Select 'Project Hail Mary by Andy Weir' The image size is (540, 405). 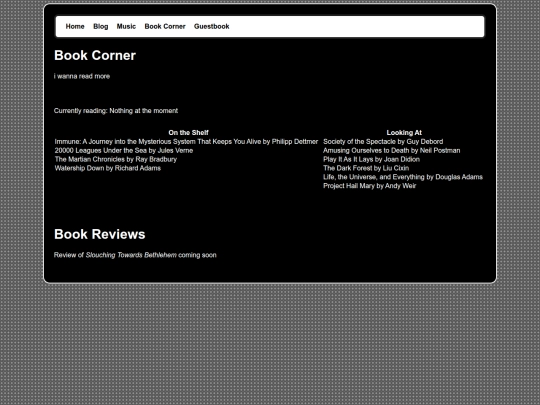[x=370, y=186]
